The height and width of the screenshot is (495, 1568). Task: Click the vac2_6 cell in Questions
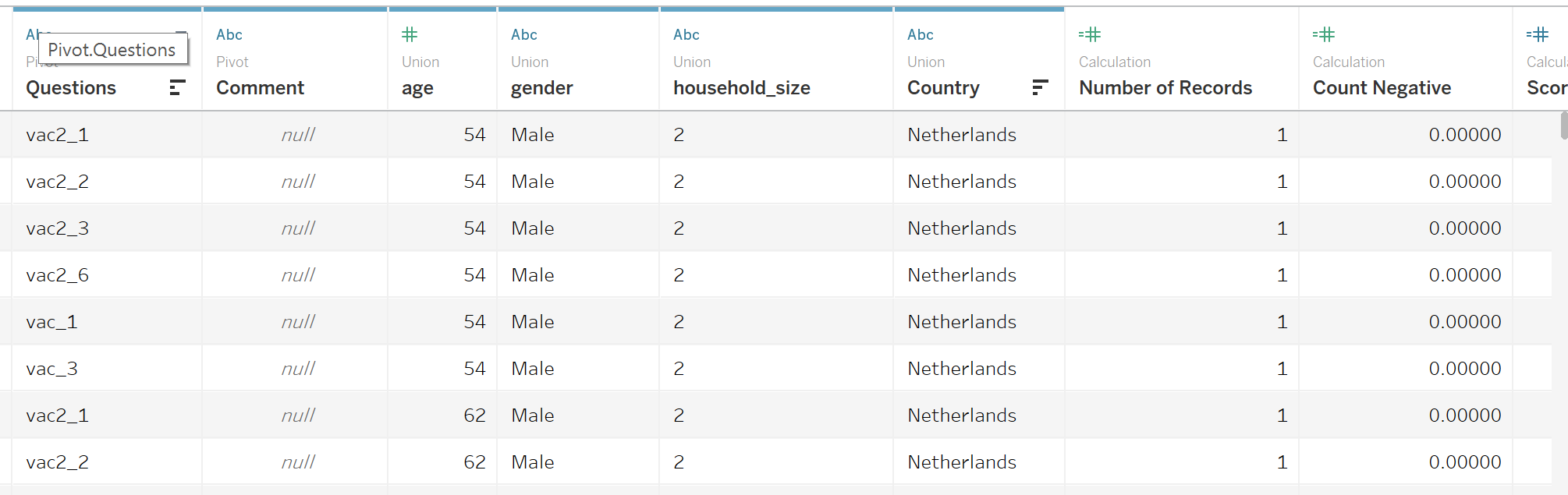58,275
